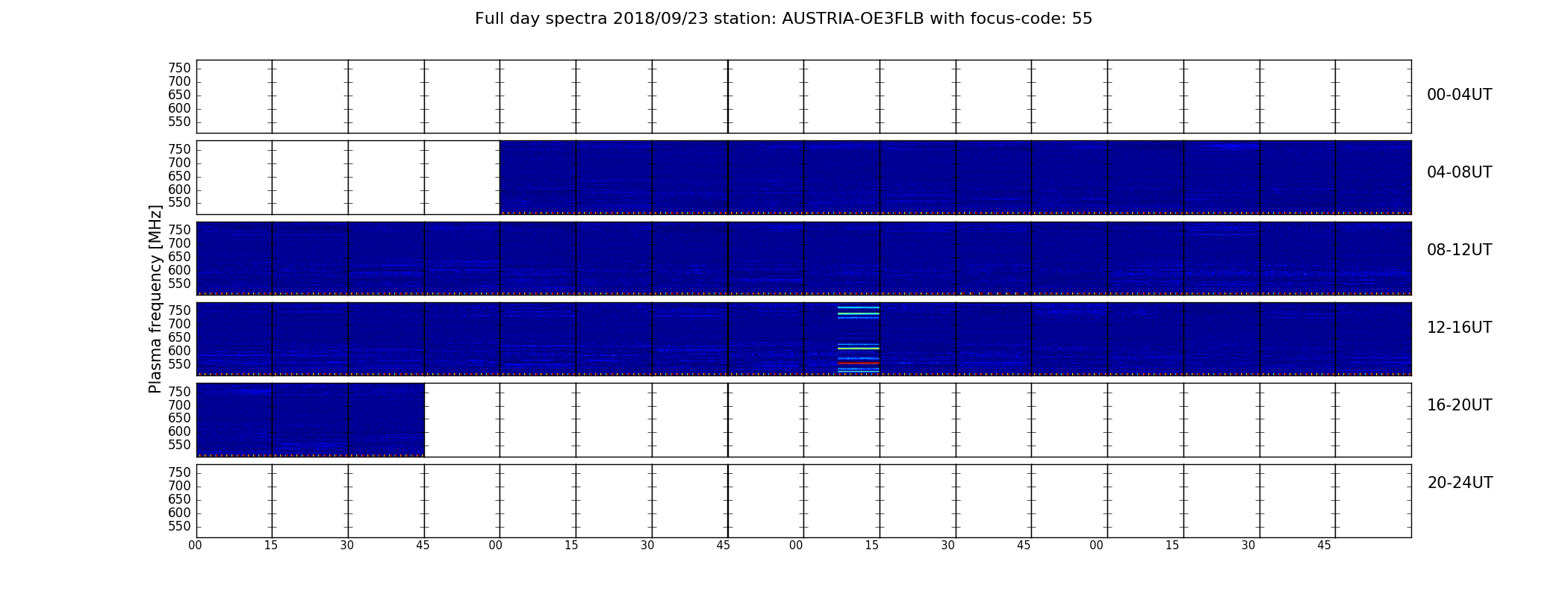Select the 550 tick label of the 20-24UT panel
This screenshot has height=597, width=1568.
[179, 526]
